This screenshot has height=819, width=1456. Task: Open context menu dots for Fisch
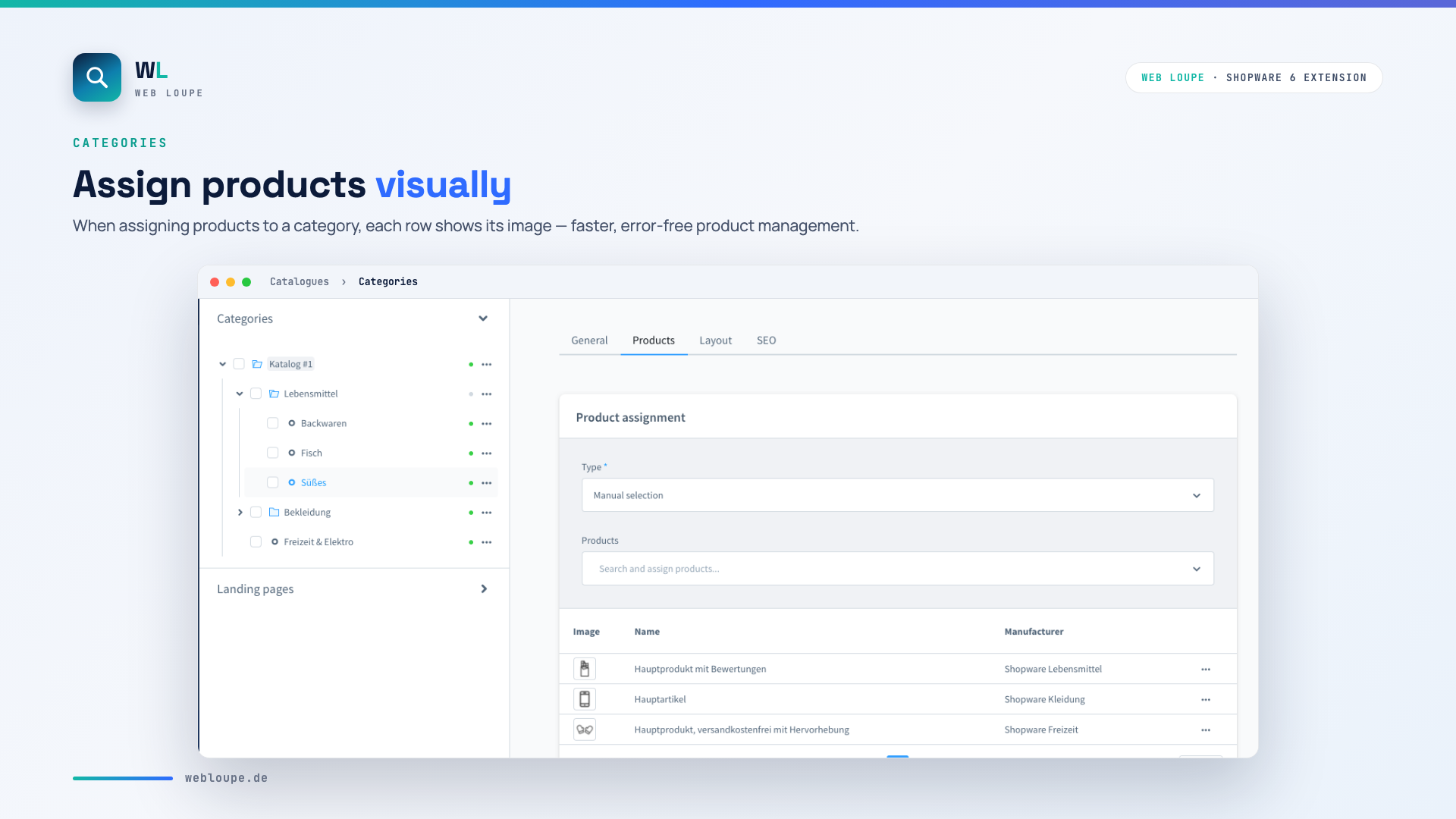point(487,453)
